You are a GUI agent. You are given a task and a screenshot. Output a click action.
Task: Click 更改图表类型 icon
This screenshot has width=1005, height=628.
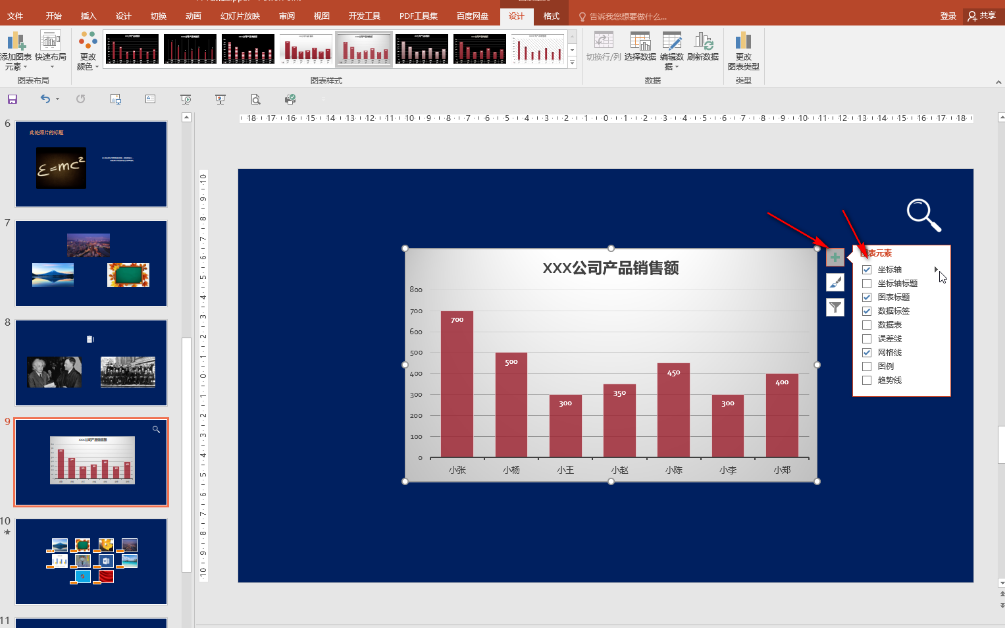tap(743, 48)
